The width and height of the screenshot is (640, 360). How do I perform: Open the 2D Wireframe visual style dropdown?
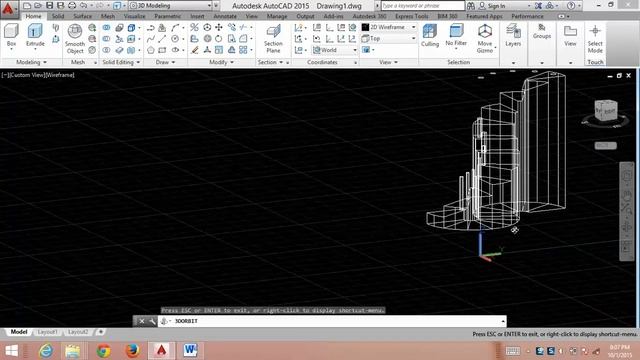389,27
